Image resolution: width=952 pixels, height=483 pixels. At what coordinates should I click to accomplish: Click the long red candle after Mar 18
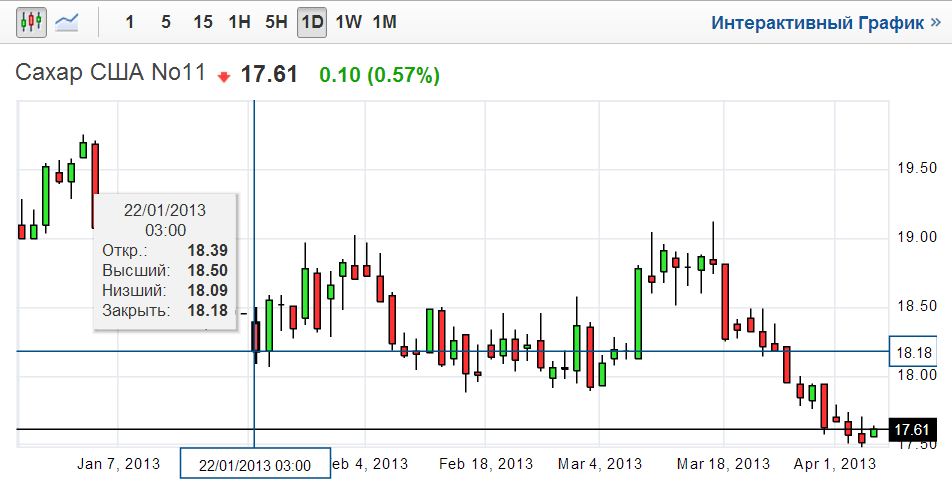(725, 302)
